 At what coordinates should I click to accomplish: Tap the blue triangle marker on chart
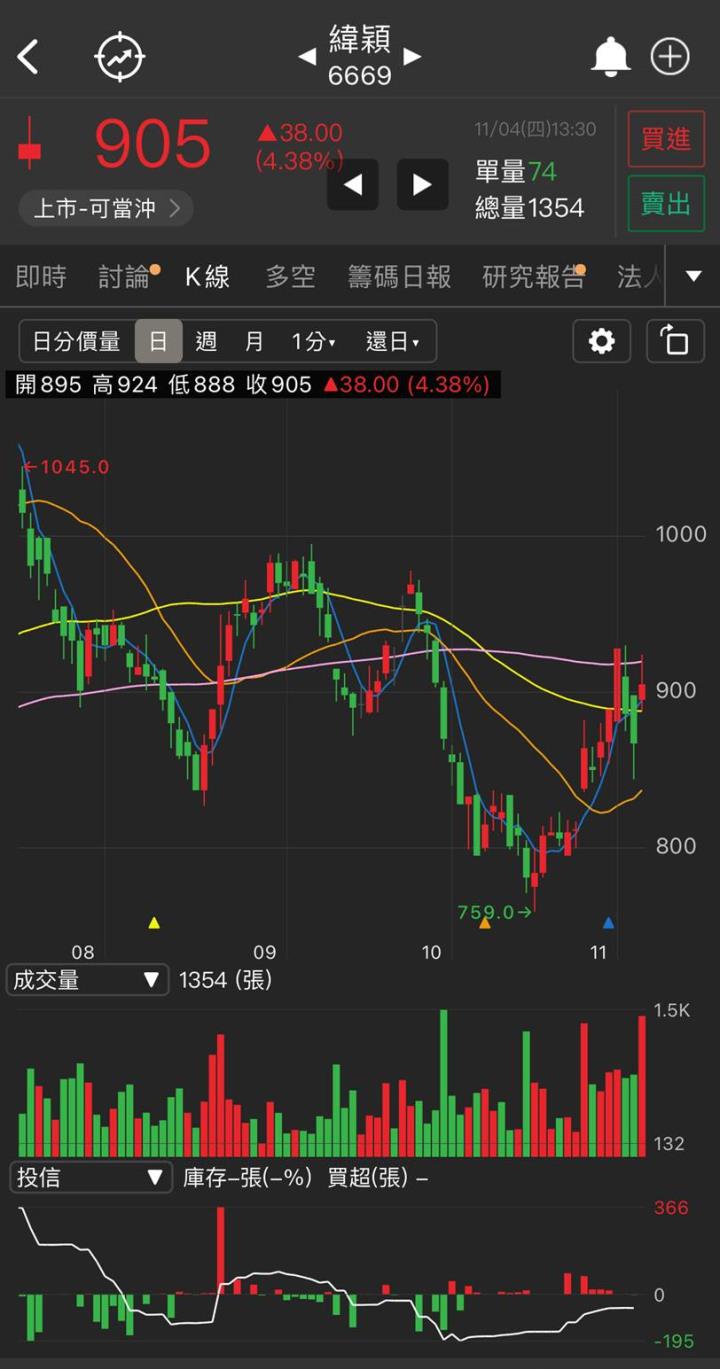point(608,922)
